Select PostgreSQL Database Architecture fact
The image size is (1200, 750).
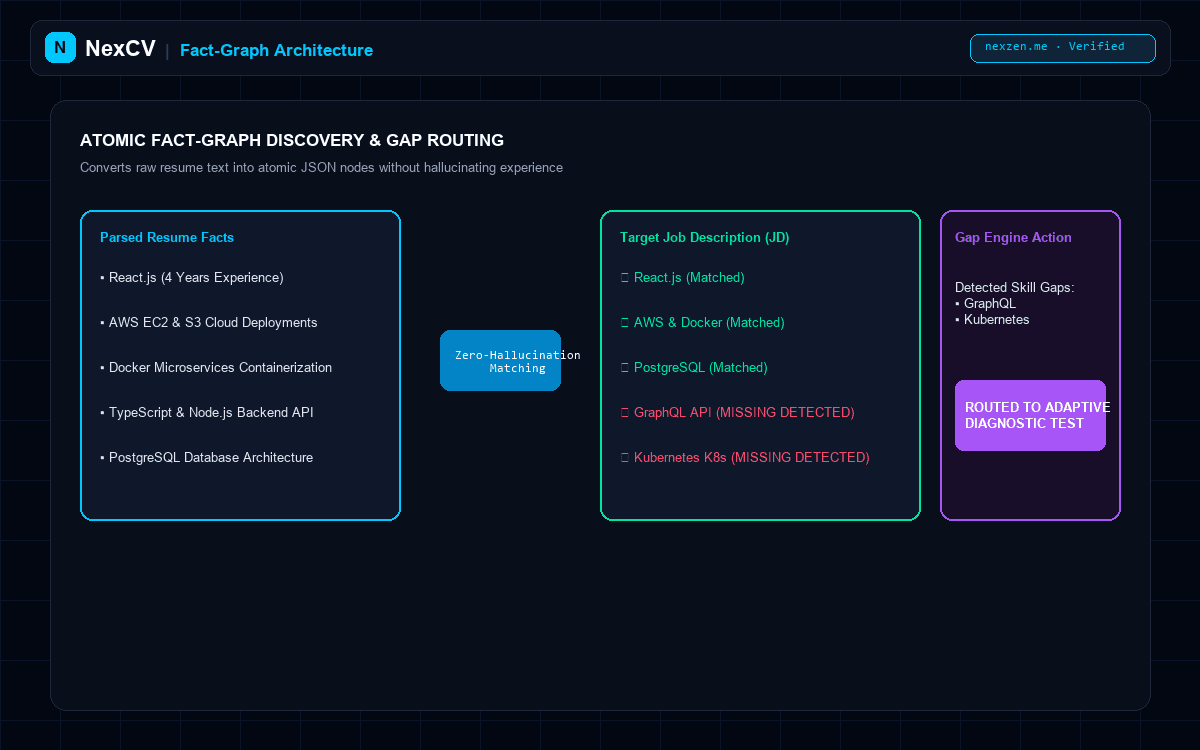[x=207, y=457]
